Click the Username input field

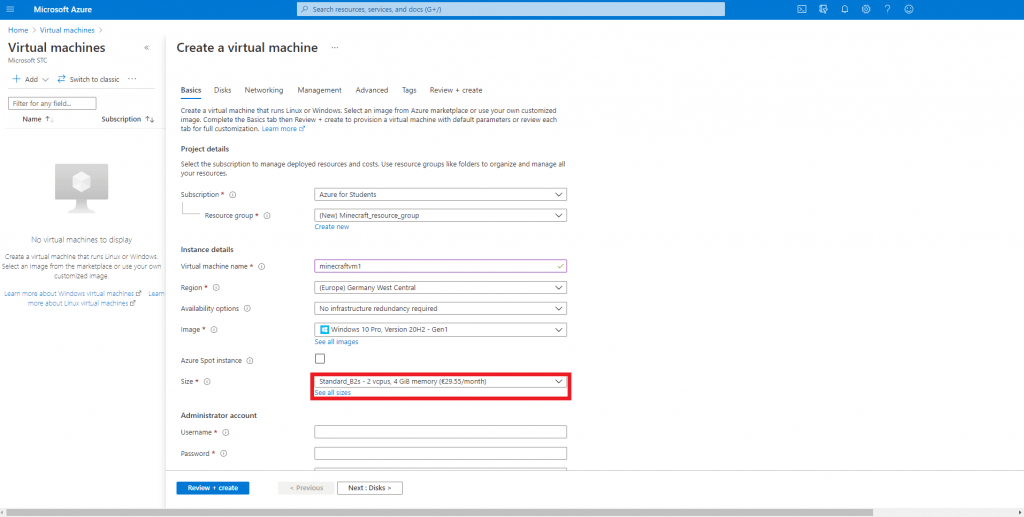[440, 432]
